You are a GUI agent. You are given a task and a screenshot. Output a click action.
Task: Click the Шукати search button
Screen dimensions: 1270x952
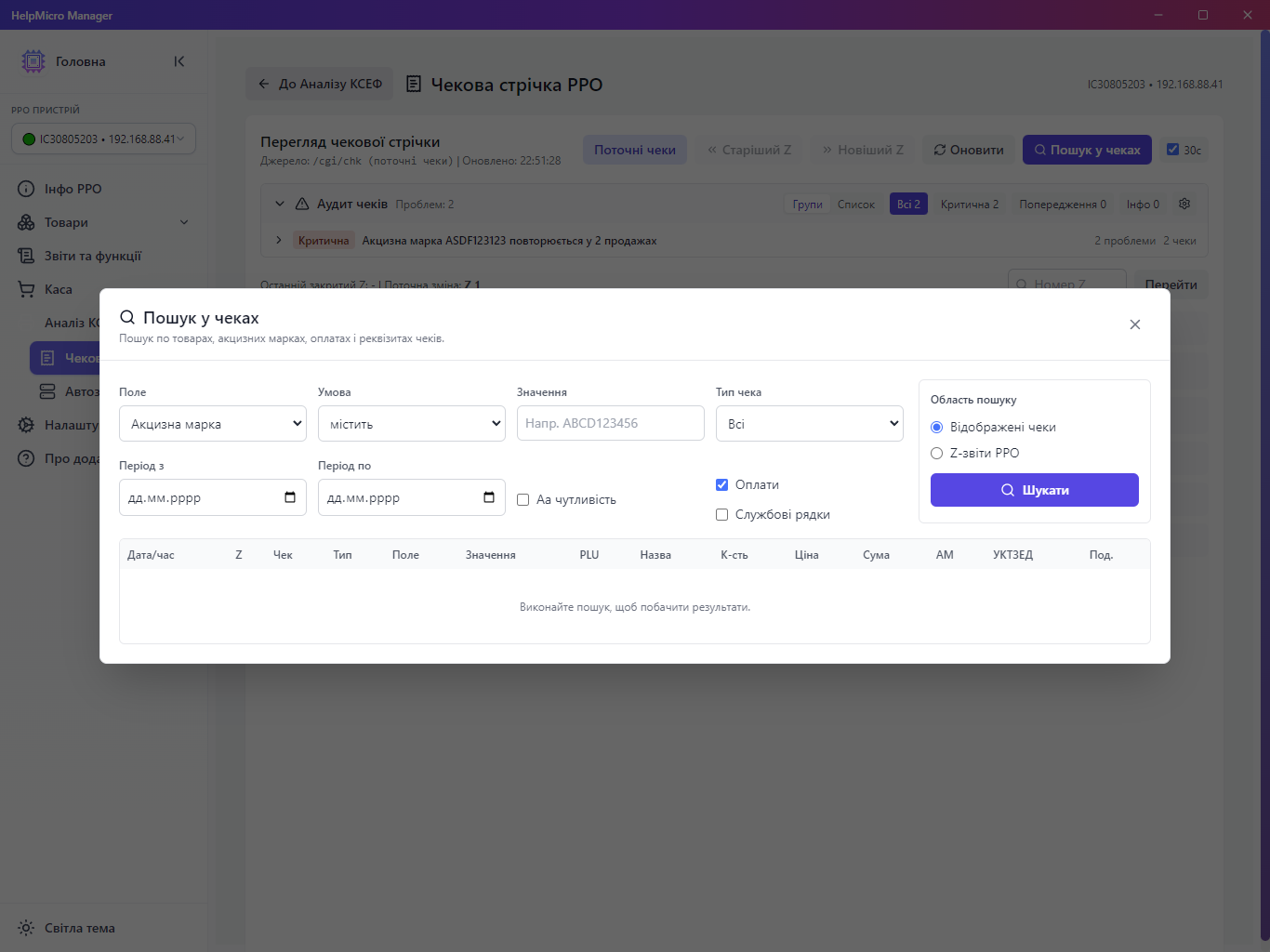pos(1035,490)
